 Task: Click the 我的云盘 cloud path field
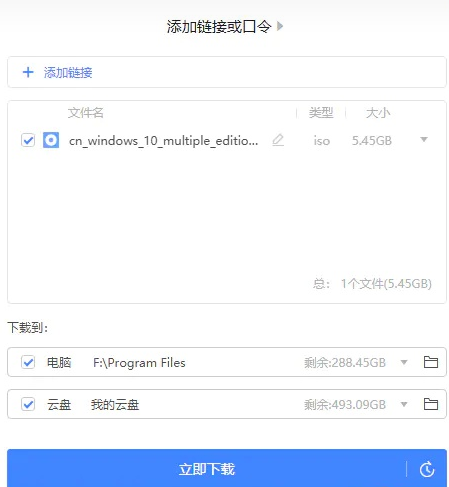tap(115, 405)
